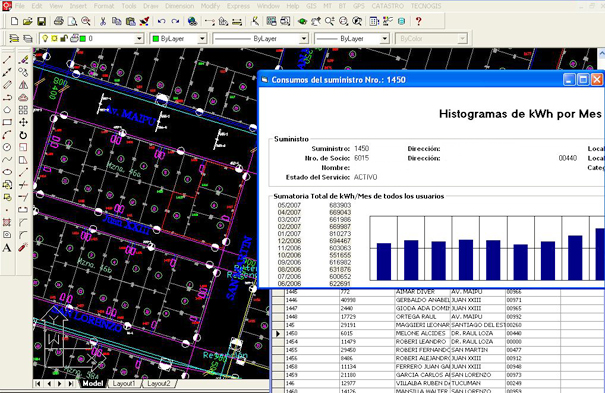Click the Match Properties paintbrush icon
The height and width of the screenshot is (393, 605).
pyautogui.click(x=144, y=21)
